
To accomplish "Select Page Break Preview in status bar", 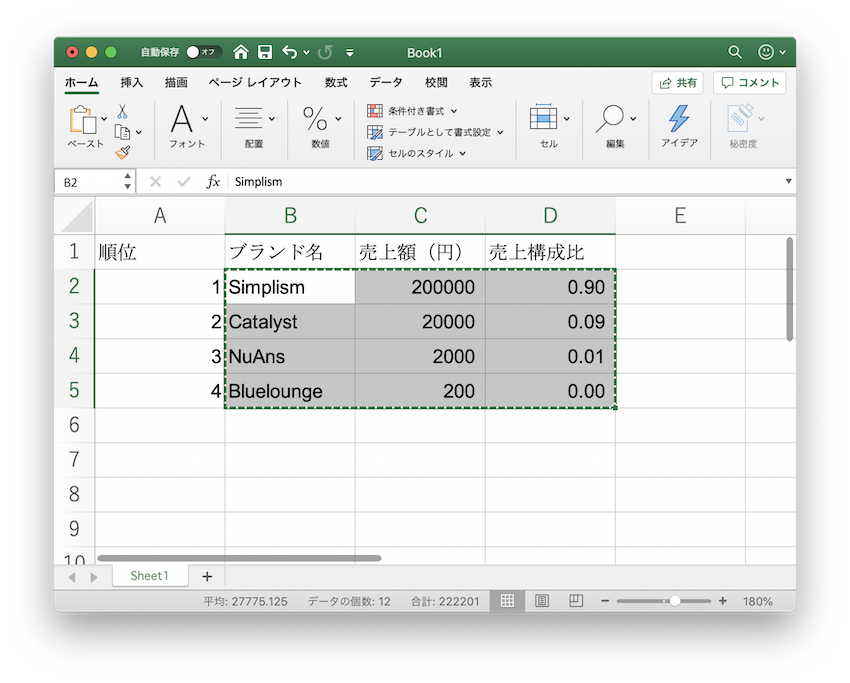I will 576,601.
